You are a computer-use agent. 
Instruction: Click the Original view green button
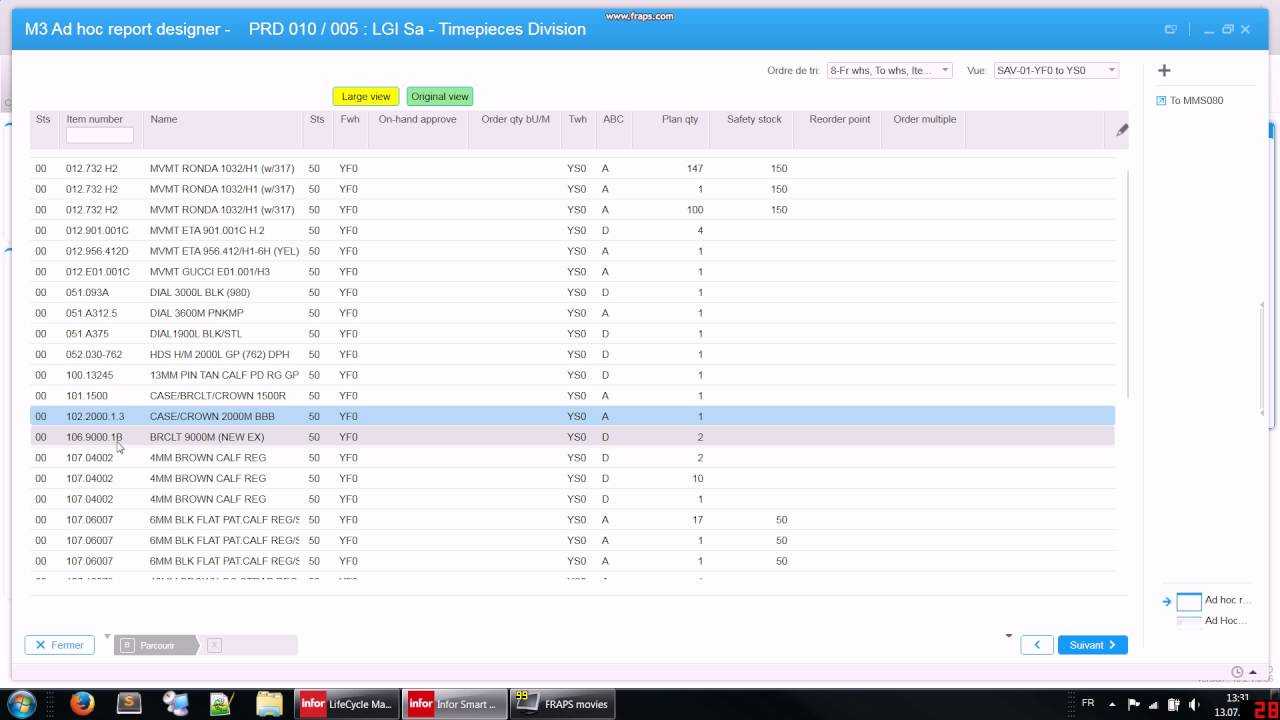(440, 96)
